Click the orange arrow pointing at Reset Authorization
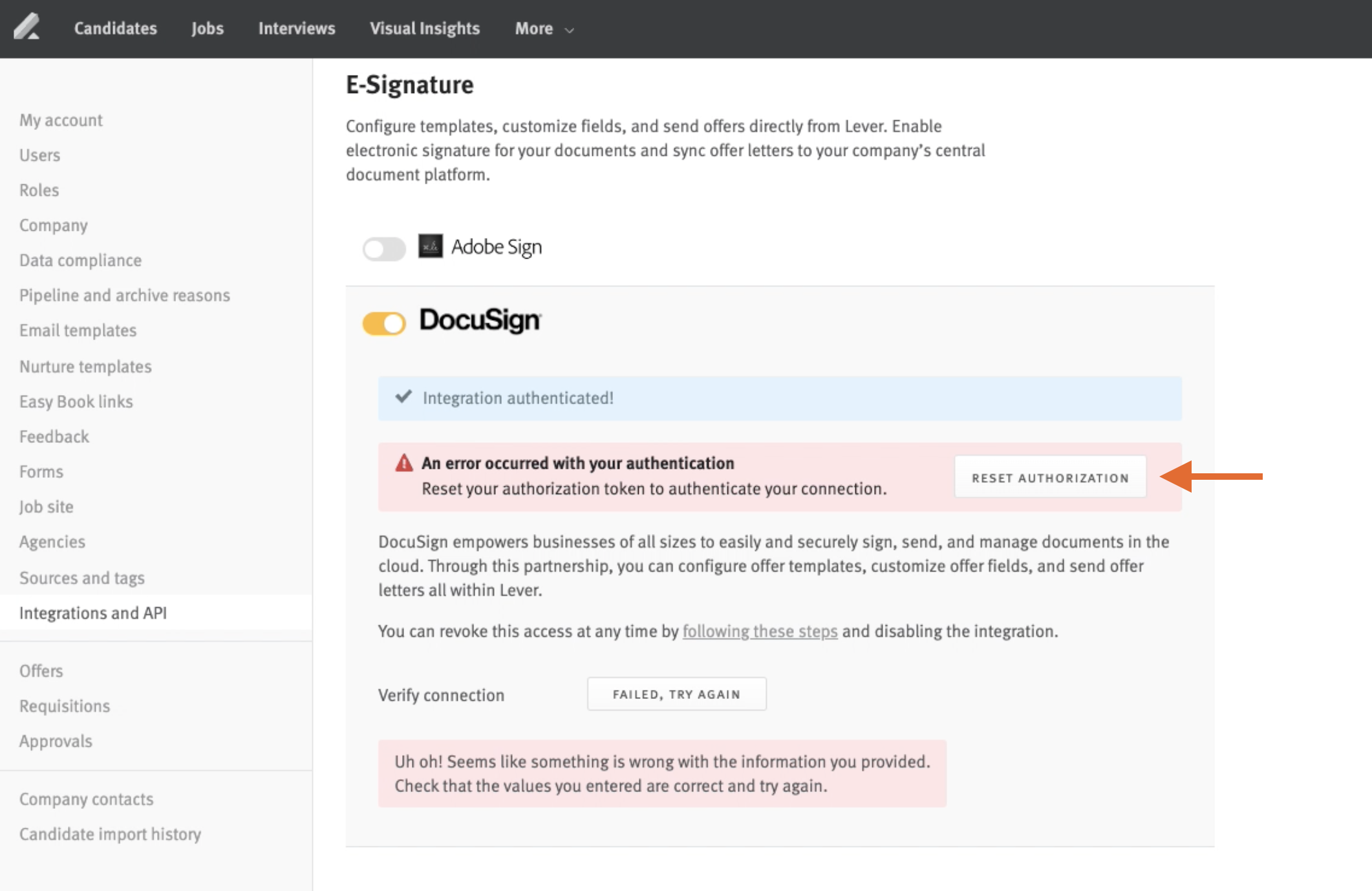The image size is (1372, 891). [1216, 476]
